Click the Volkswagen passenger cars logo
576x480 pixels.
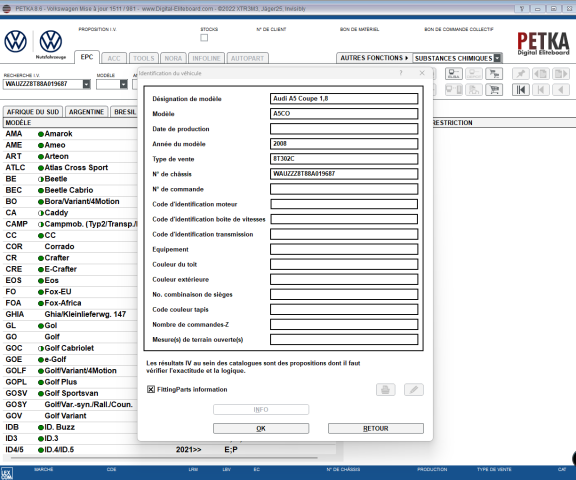pos(15,41)
